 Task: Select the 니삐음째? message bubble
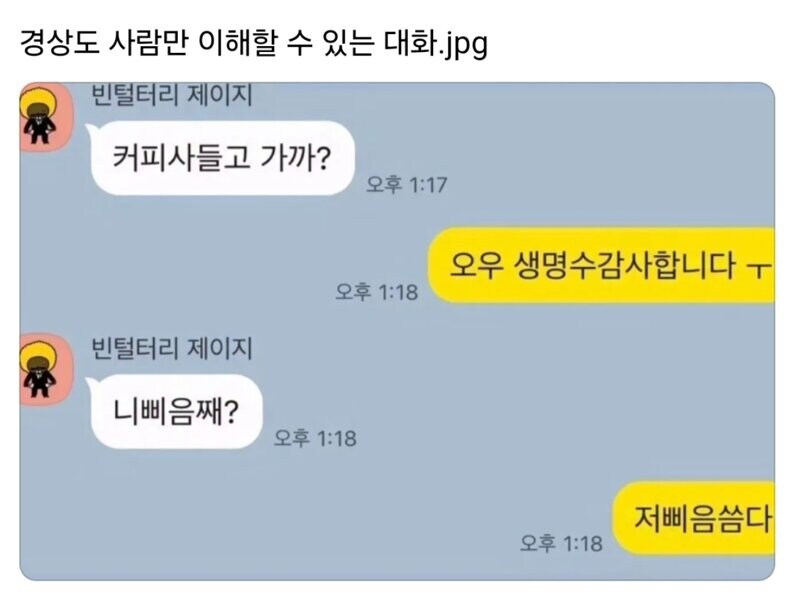(x=176, y=411)
